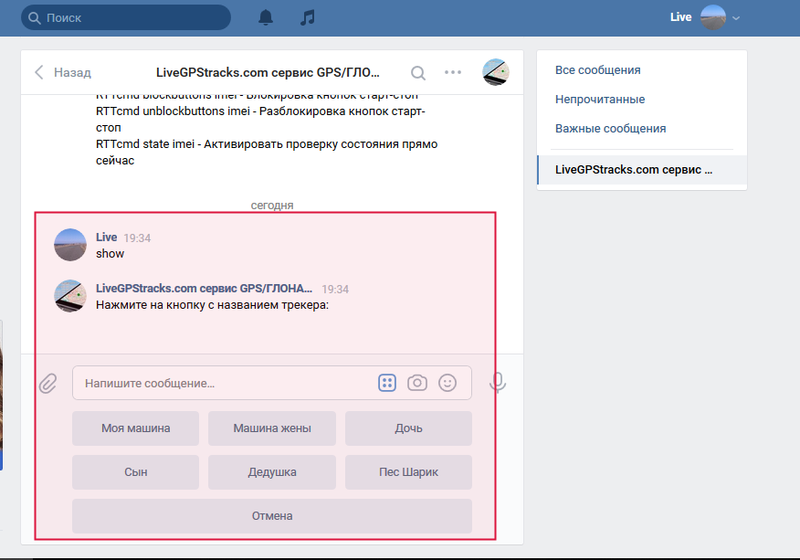Click the paperclip attach file icon
This screenshot has width=800, height=560.
[48, 383]
